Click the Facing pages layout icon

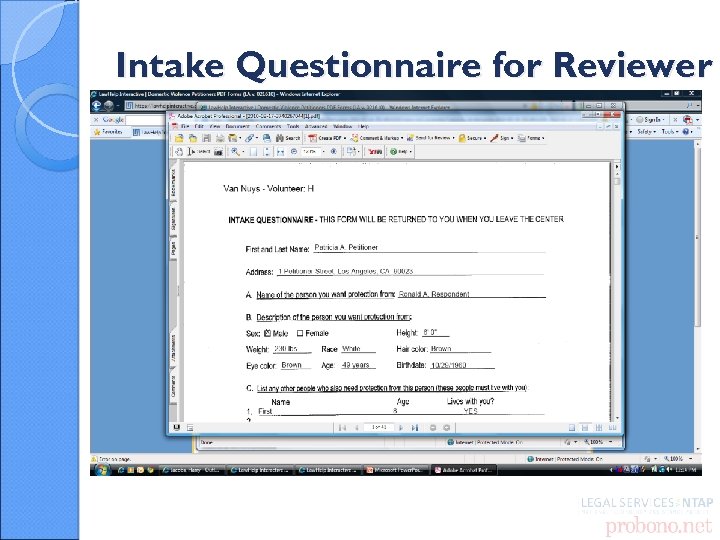click(x=613, y=428)
